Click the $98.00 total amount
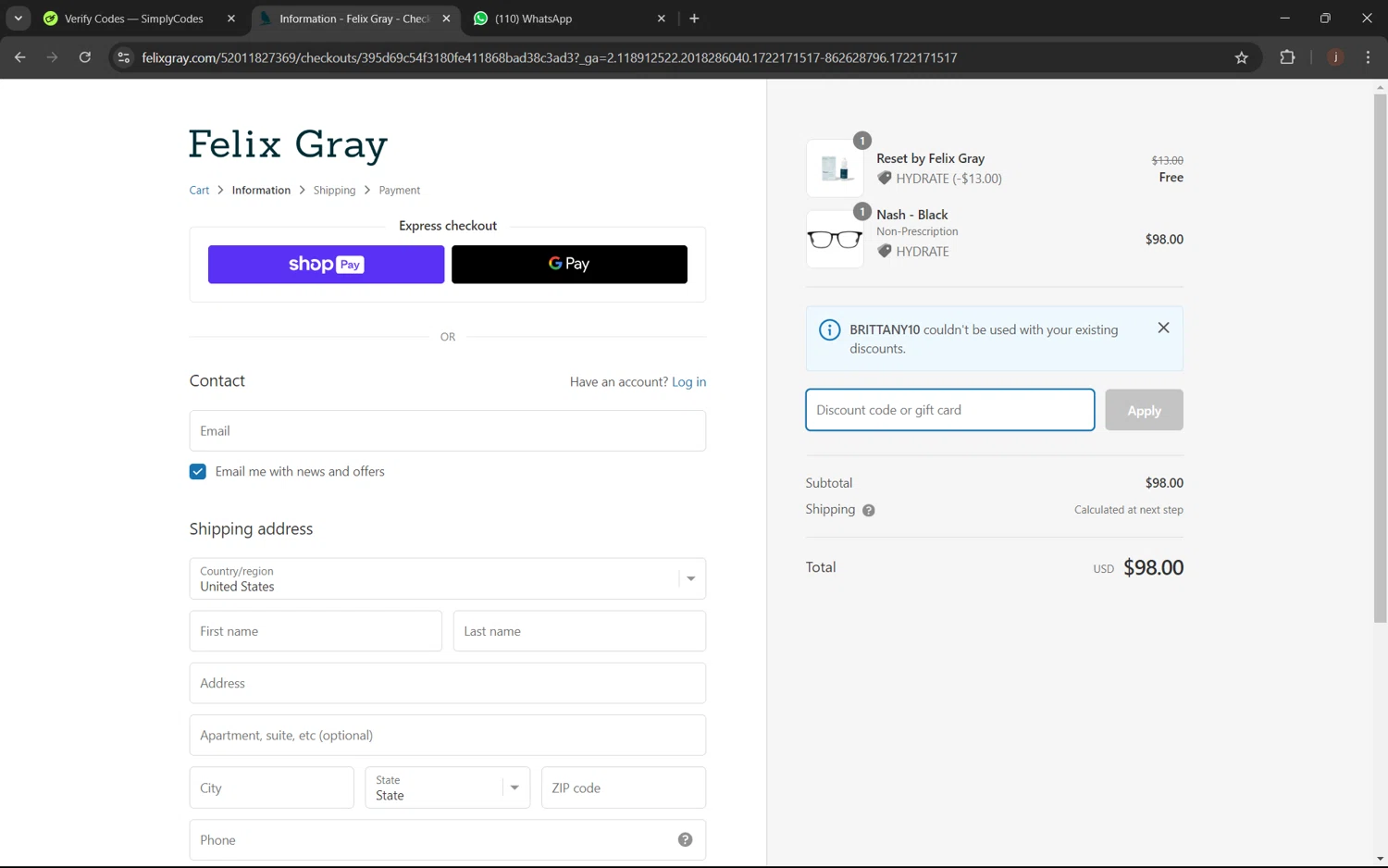The height and width of the screenshot is (868, 1388). click(1153, 567)
